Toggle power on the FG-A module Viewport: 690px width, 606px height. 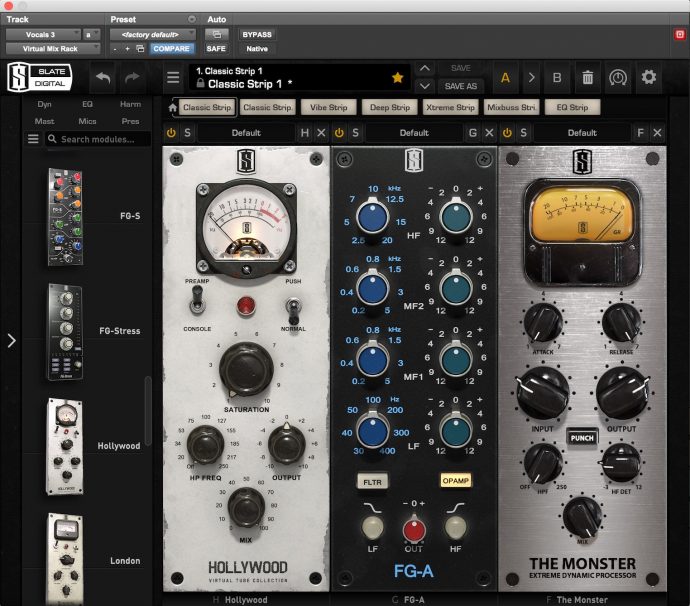coord(339,132)
